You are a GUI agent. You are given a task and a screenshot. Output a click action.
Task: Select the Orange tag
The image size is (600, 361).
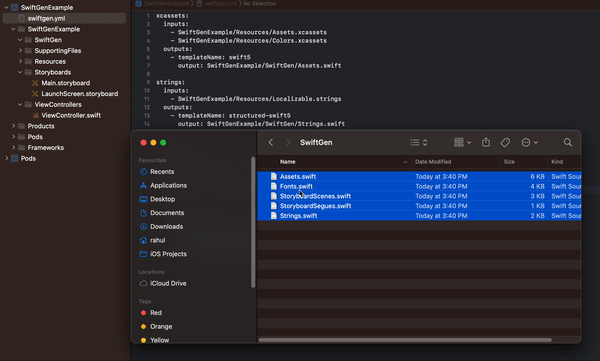click(x=157, y=327)
